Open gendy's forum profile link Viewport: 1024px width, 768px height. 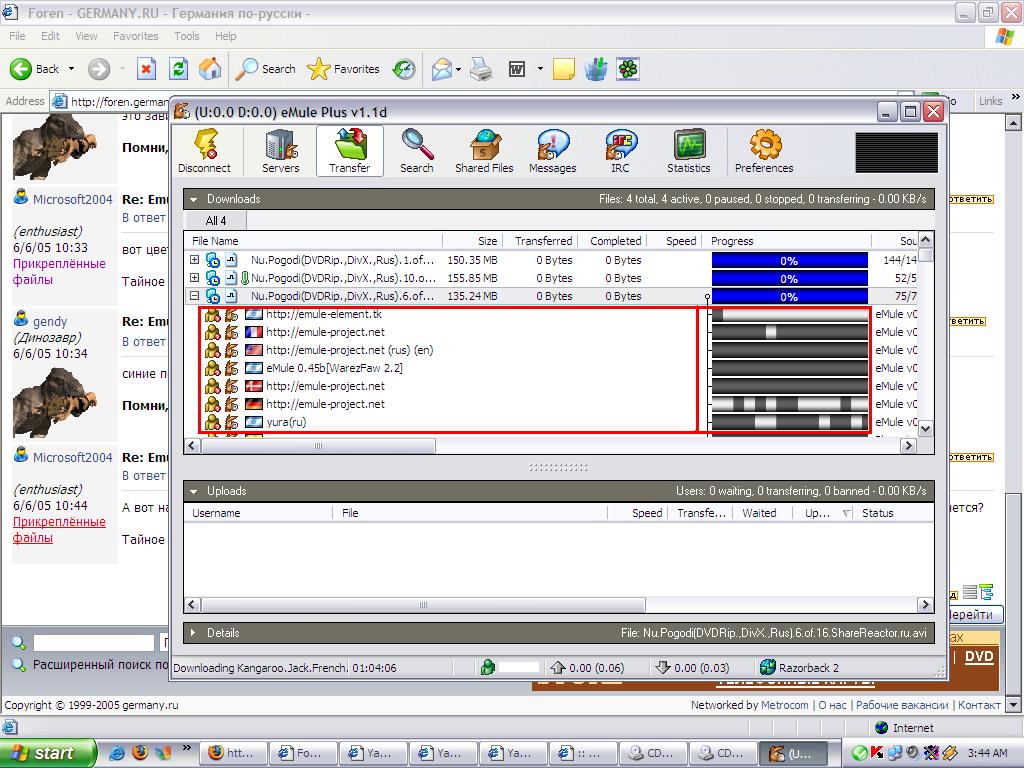coord(50,321)
